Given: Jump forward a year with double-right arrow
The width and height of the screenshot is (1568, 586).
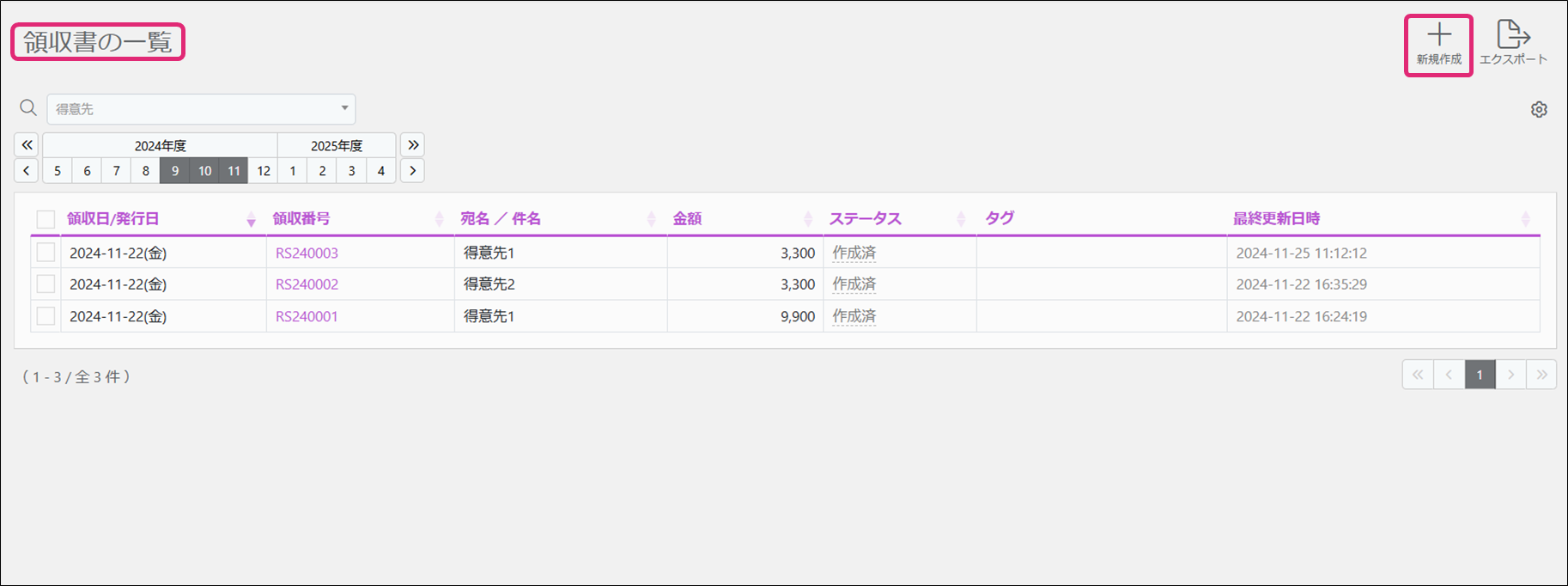Looking at the screenshot, I should pos(413,145).
